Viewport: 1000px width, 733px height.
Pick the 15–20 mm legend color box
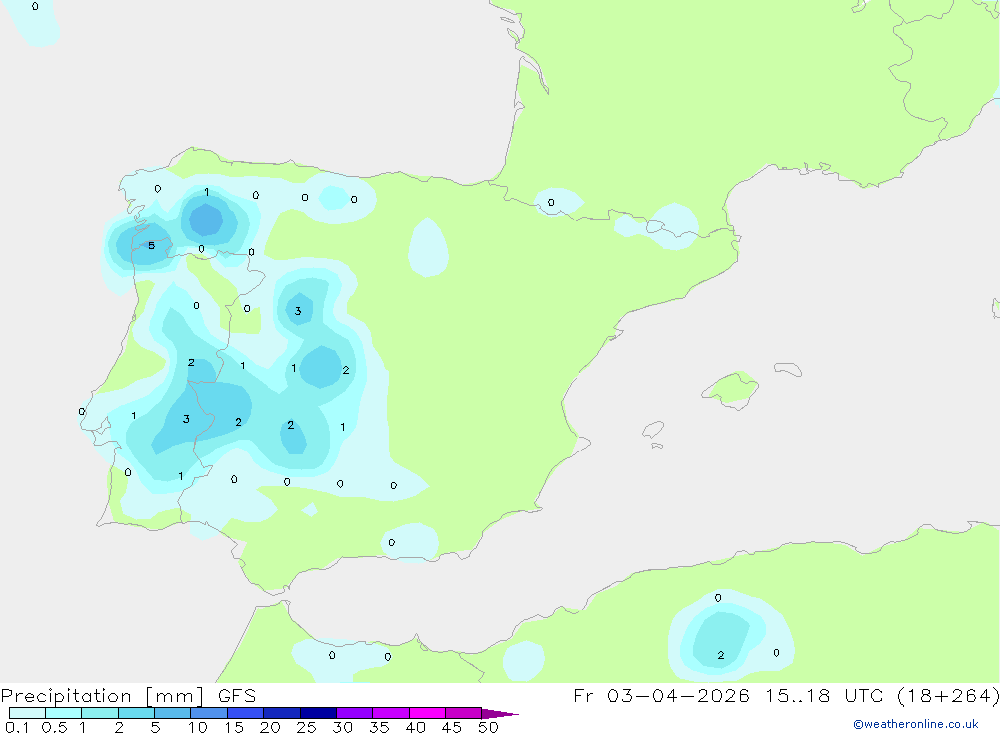(x=246, y=713)
